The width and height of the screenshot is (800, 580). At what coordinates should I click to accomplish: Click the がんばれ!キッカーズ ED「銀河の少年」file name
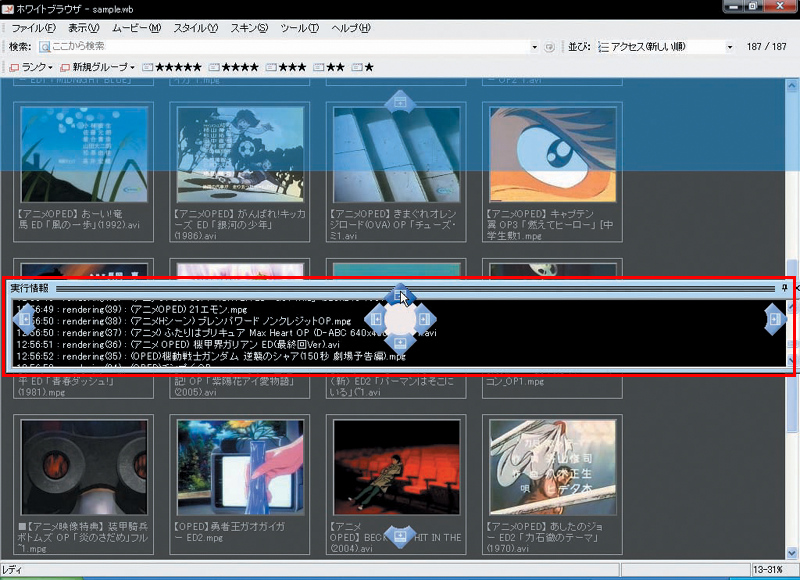240,225
